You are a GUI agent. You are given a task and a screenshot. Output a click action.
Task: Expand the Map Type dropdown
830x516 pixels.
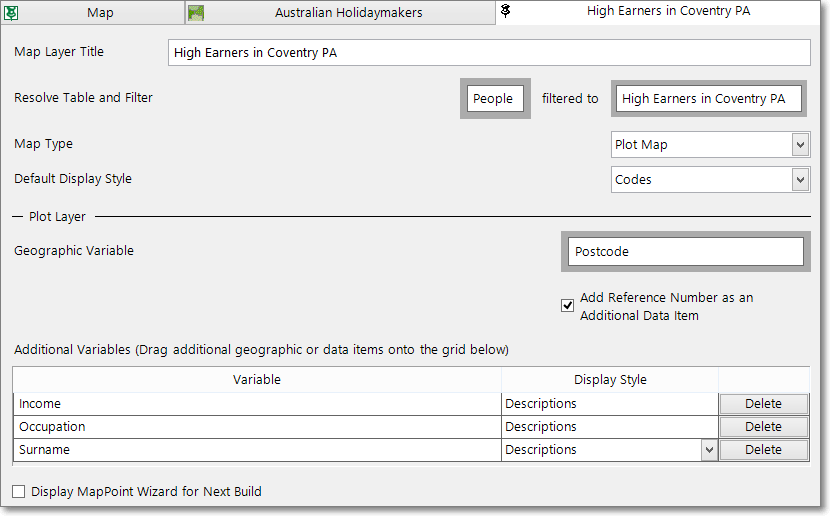(800, 144)
